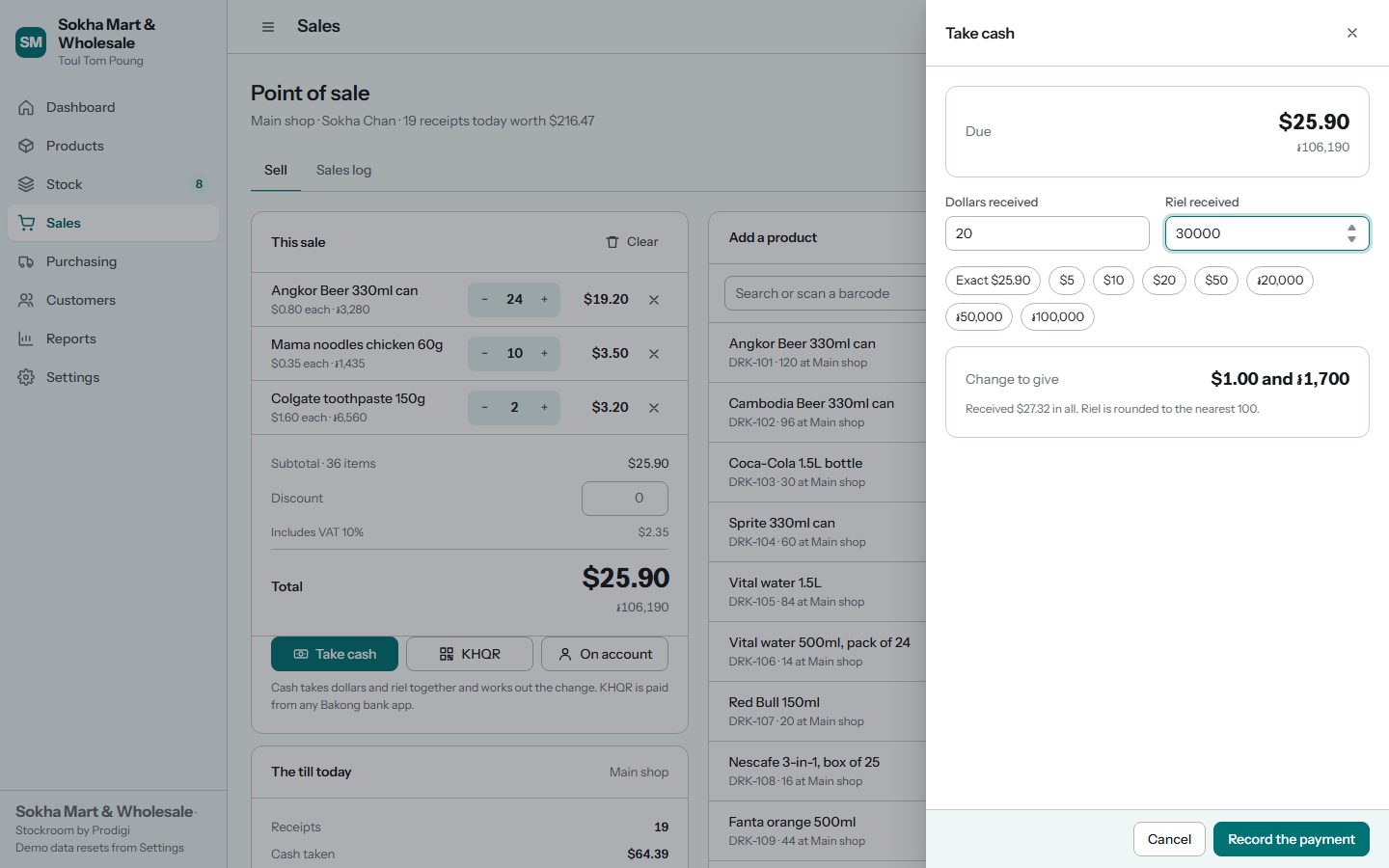Image resolution: width=1389 pixels, height=868 pixels.
Task: Decrease Angkor Beer quantity by one
Action: [x=484, y=300]
